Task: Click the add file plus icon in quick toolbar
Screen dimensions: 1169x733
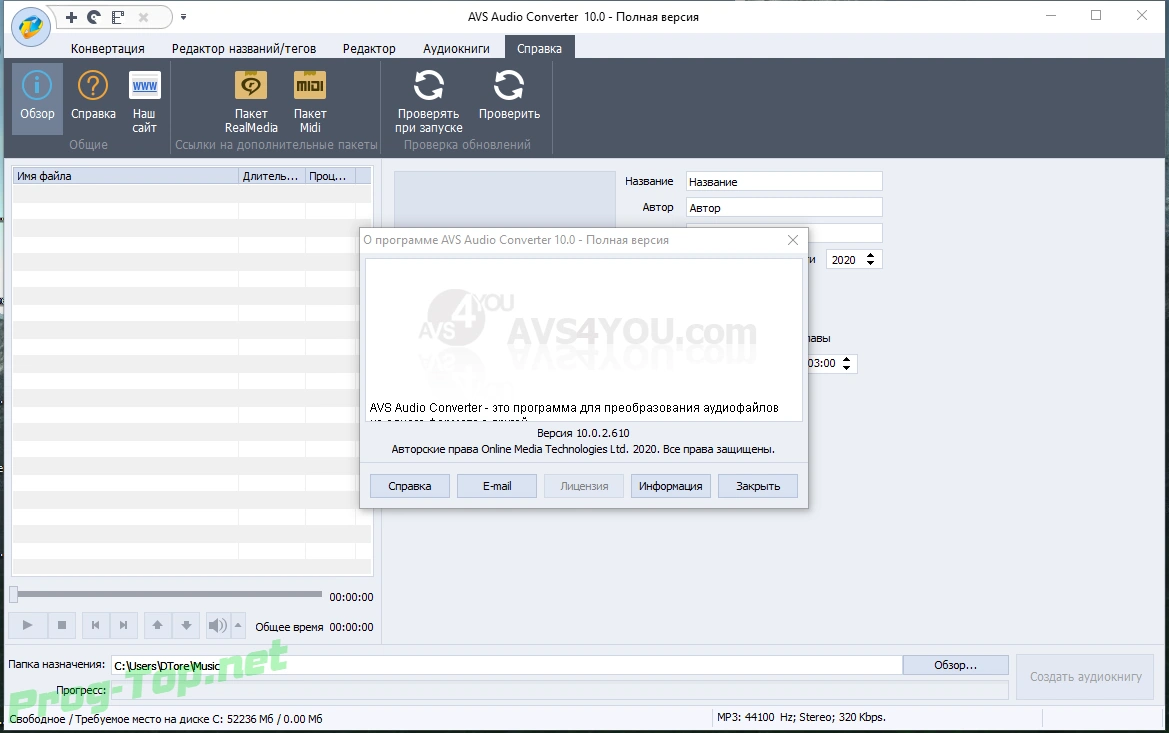Action: click(x=72, y=17)
